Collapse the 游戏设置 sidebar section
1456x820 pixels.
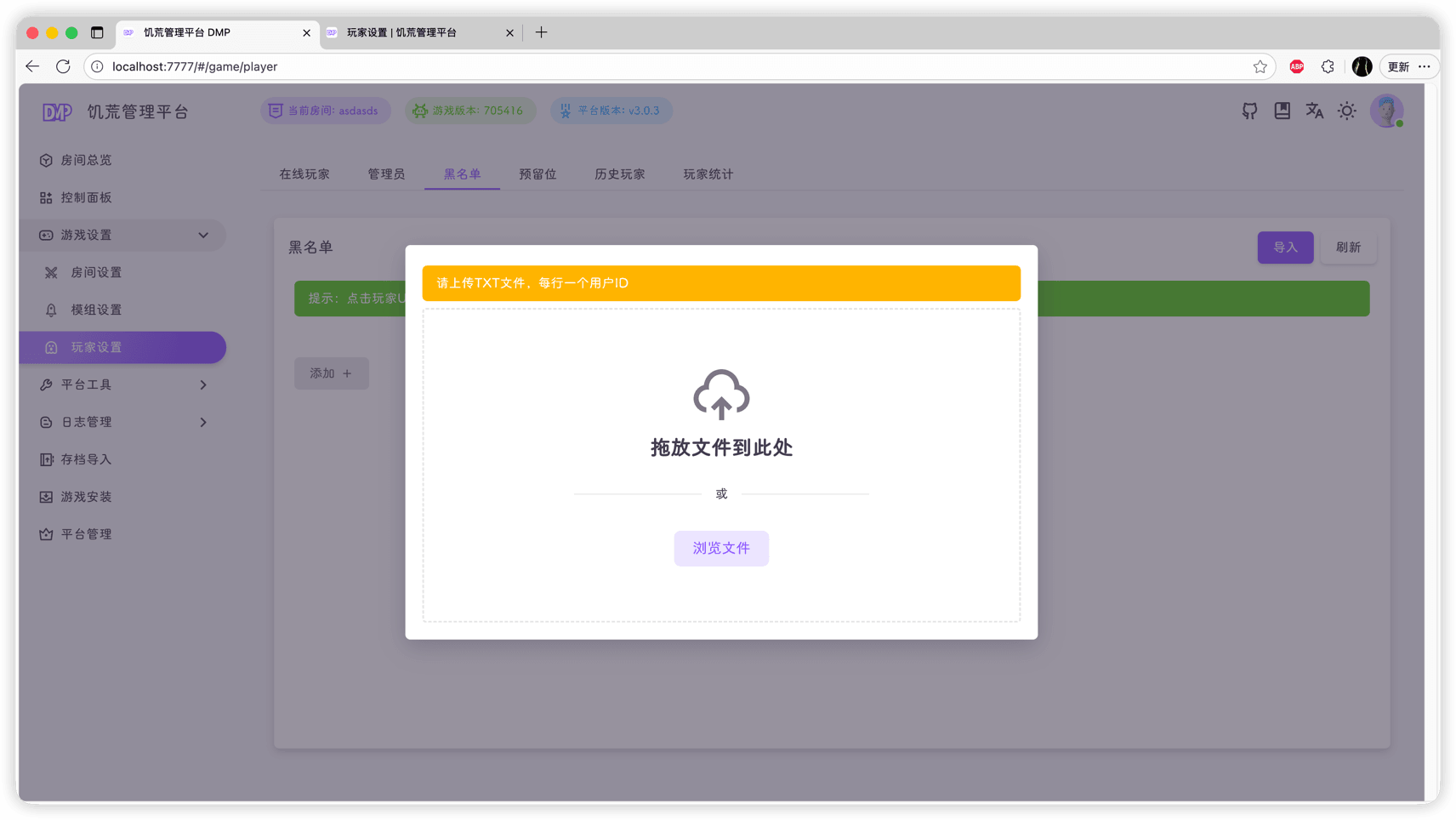[202, 235]
